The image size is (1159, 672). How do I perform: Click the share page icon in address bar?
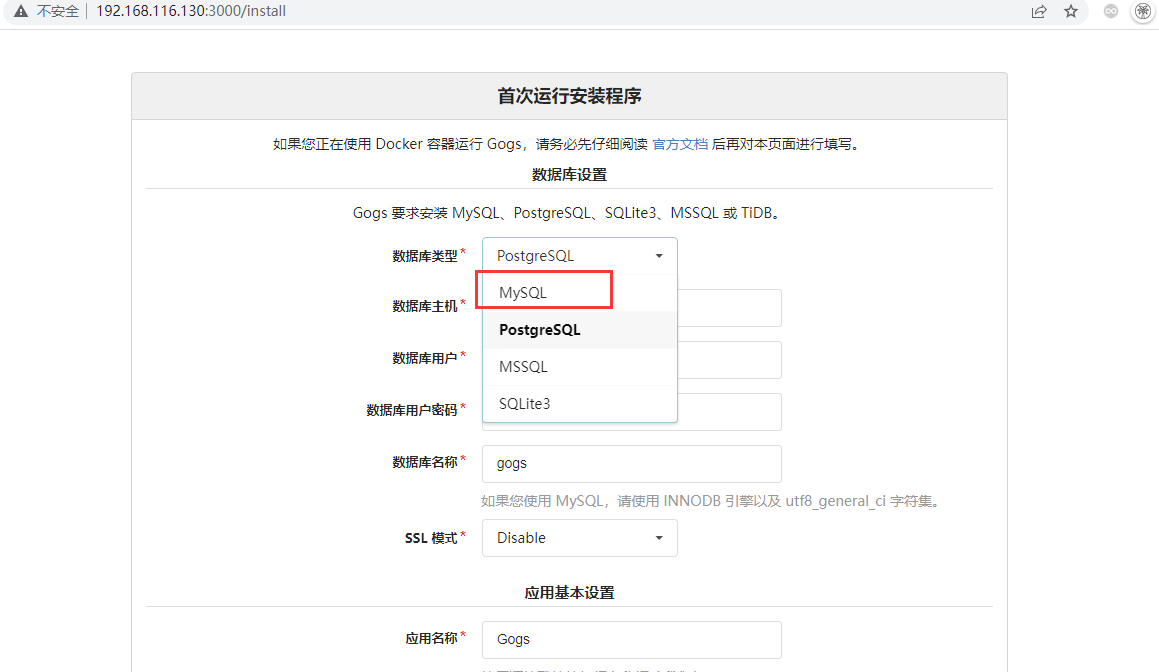pyautogui.click(x=1039, y=11)
